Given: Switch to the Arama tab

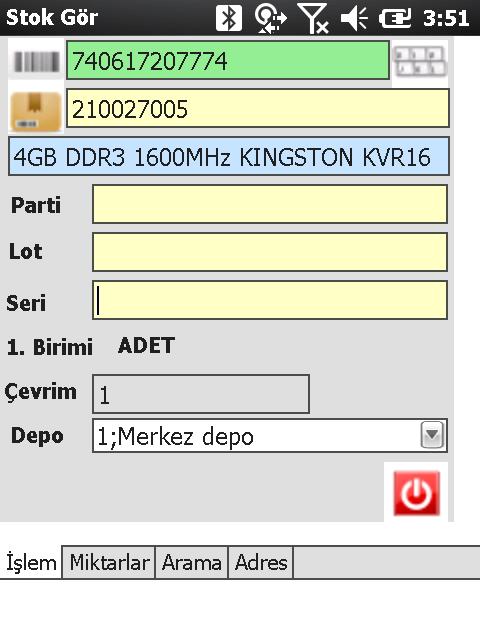Looking at the screenshot, I should [x=191, y=562].
